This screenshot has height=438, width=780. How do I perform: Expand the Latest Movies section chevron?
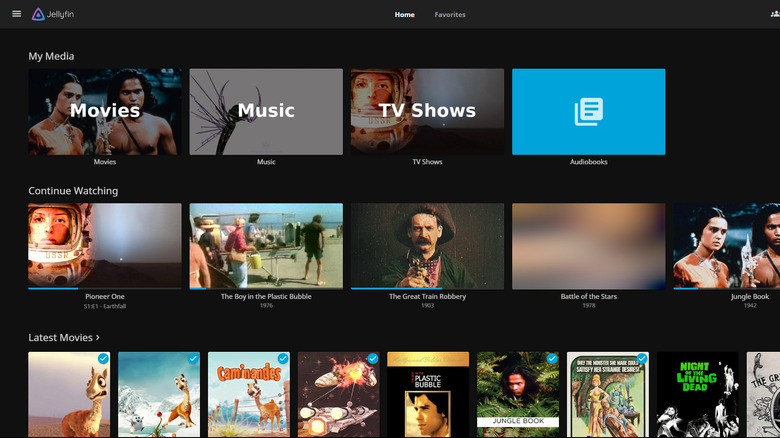pos(98,338)
